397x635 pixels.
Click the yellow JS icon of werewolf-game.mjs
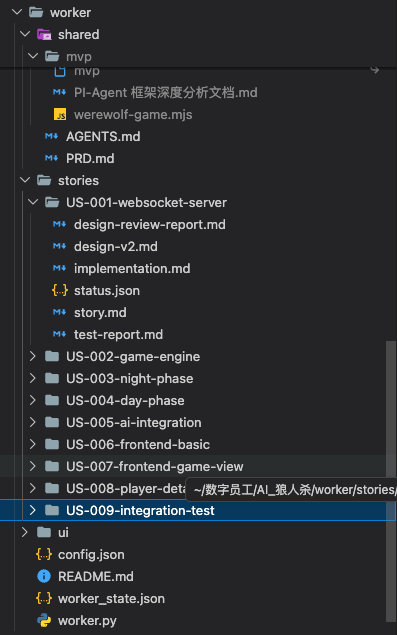click(x=60, y=115)
